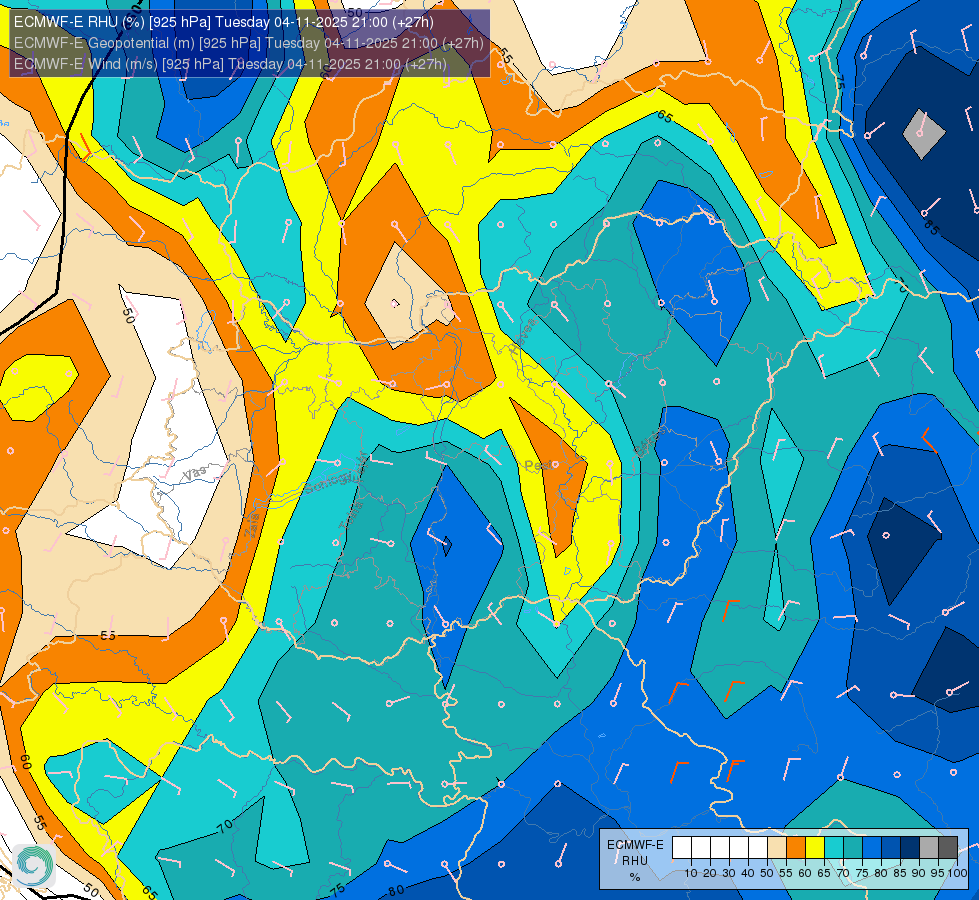The height and width of the screenshot is (900, 979).
Task: Pick the teal 70-75 legend swatch
Action: pos(853,848)
